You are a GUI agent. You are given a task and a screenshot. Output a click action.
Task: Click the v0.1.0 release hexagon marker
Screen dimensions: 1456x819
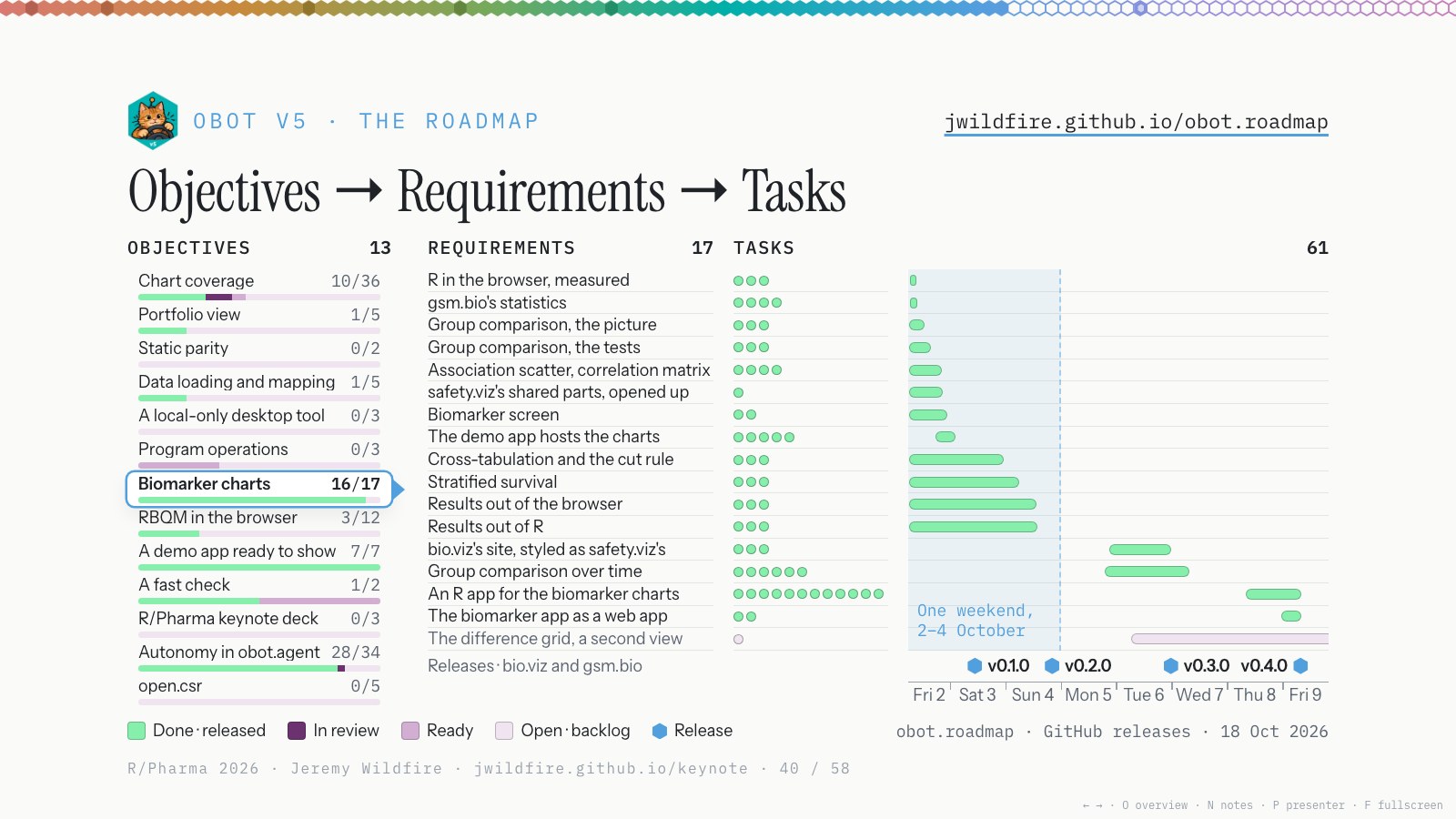click(975, 665)
